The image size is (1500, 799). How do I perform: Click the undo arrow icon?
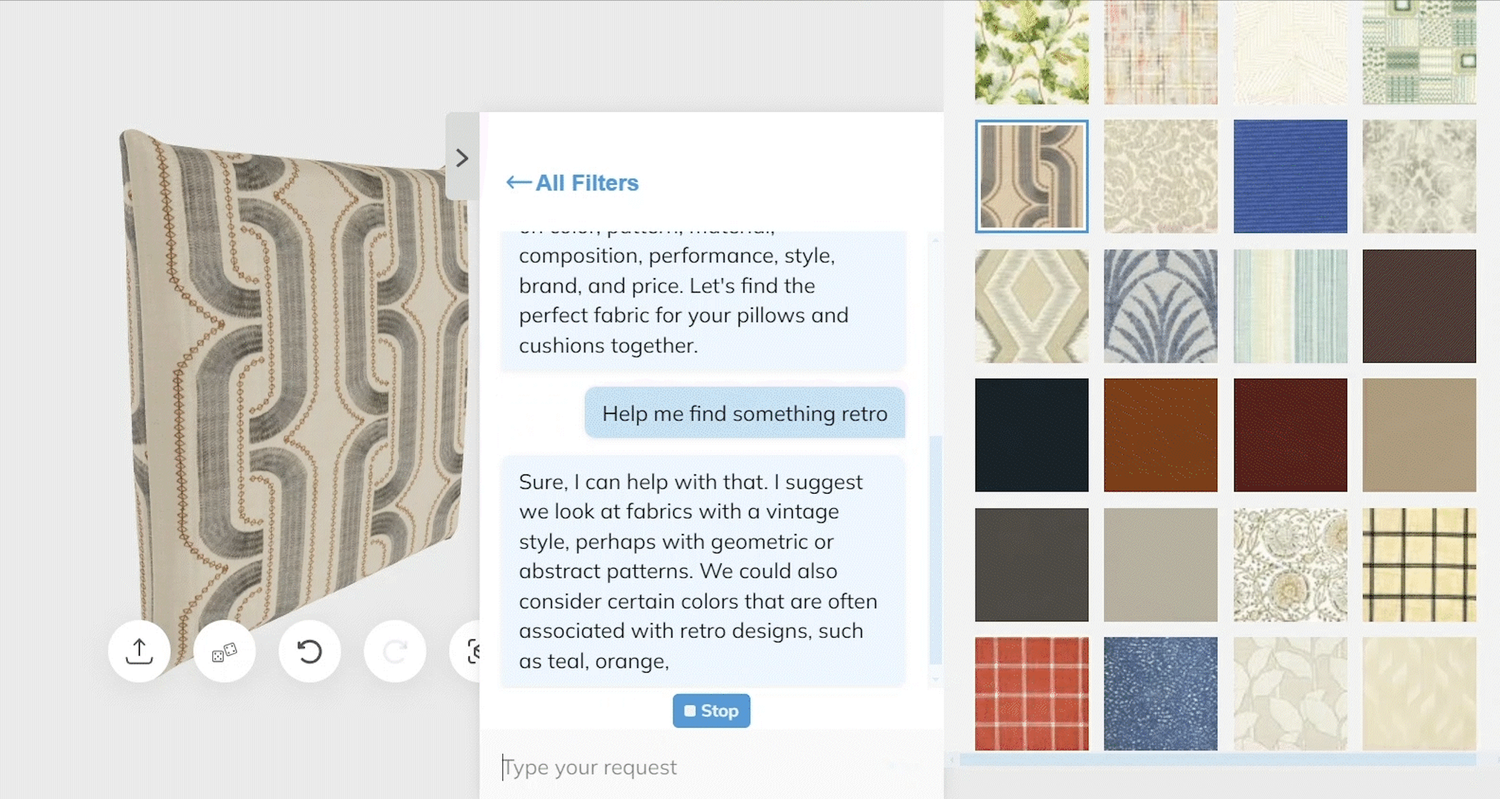(x=310, y=651)
